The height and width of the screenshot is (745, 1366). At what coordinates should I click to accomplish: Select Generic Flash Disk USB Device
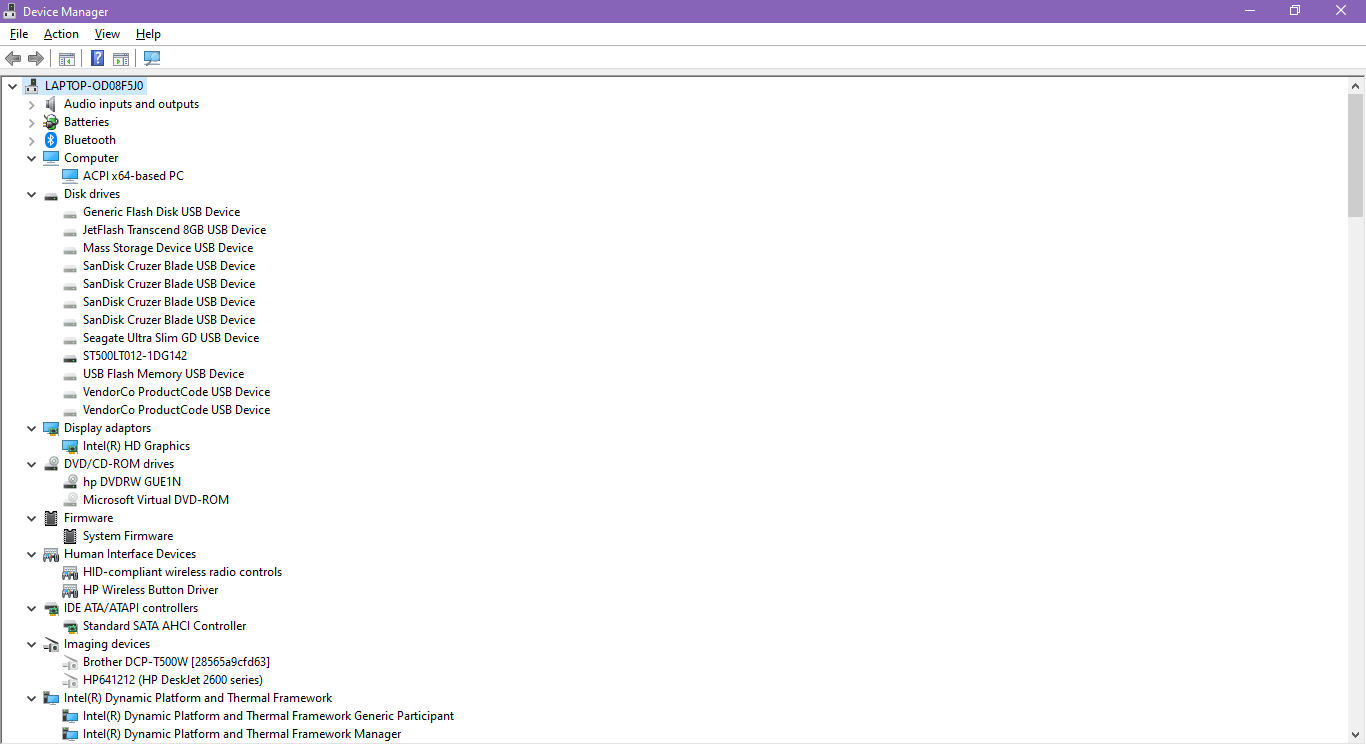click(x=161, y=212)
